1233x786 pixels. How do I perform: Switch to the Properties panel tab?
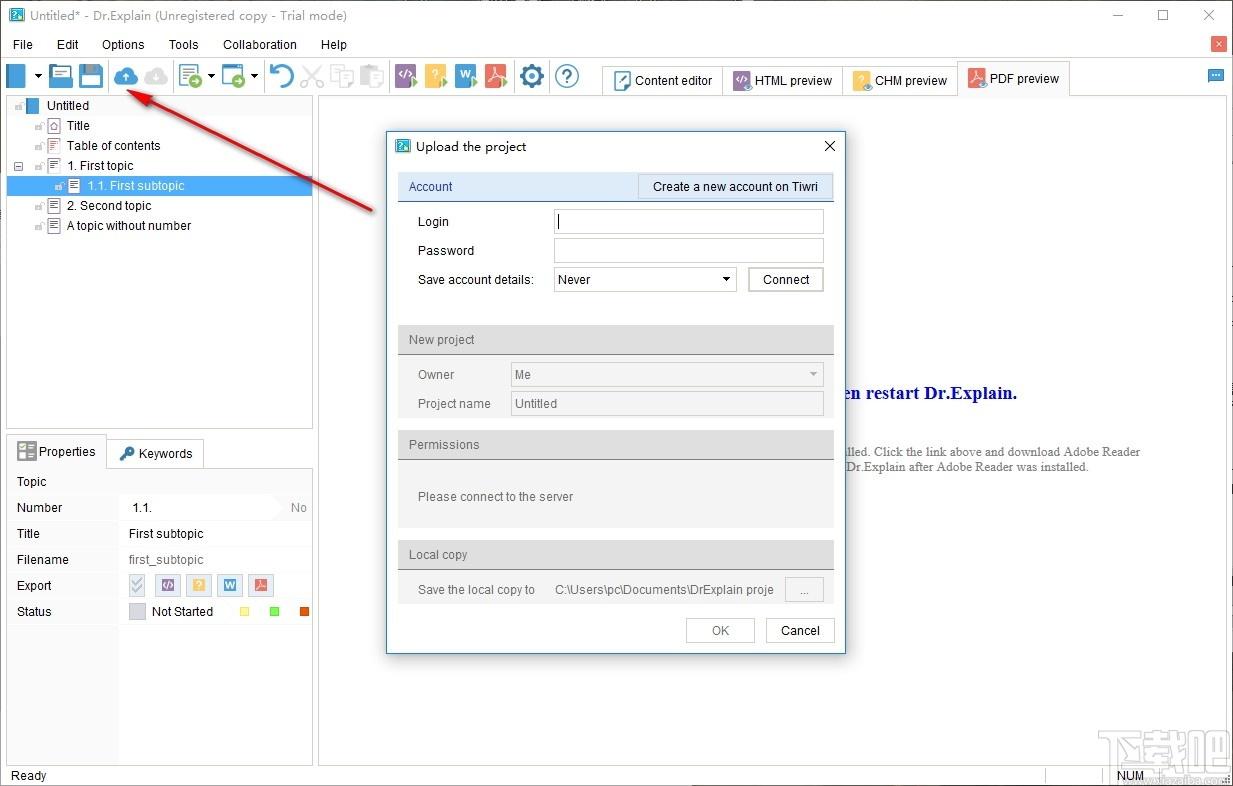(x=57, y=452)
